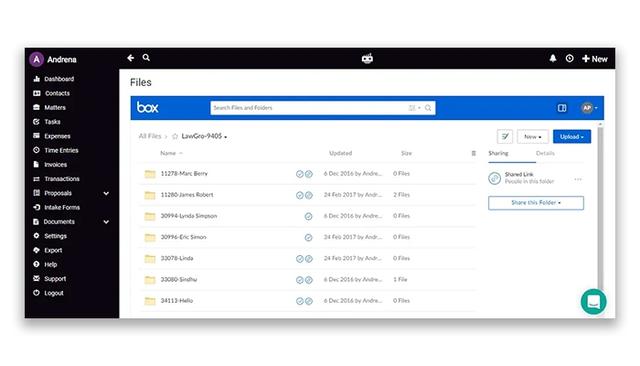
Task: Open folder 11280-James Robert
Action: pyautogui.click(x=187, y=195)
